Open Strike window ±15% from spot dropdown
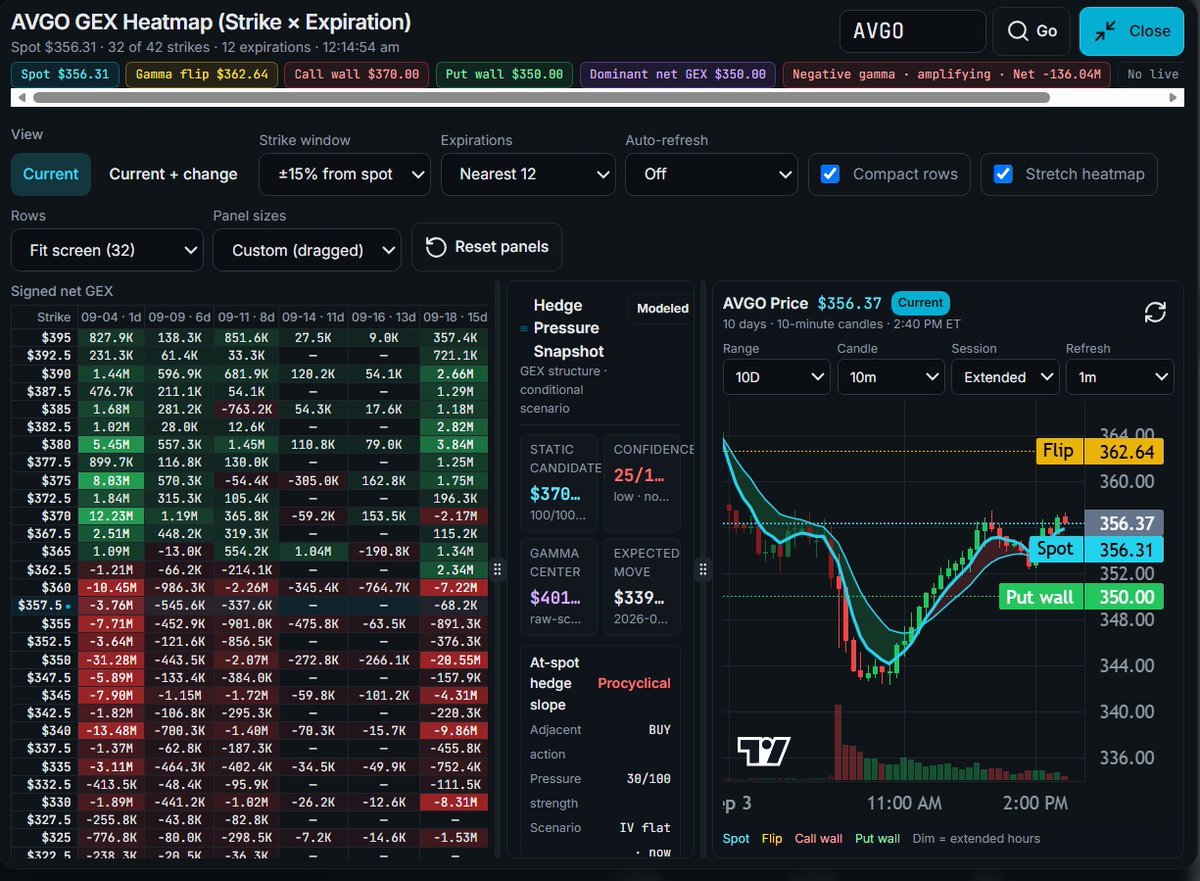1200x881 pixels. [345, 174]
